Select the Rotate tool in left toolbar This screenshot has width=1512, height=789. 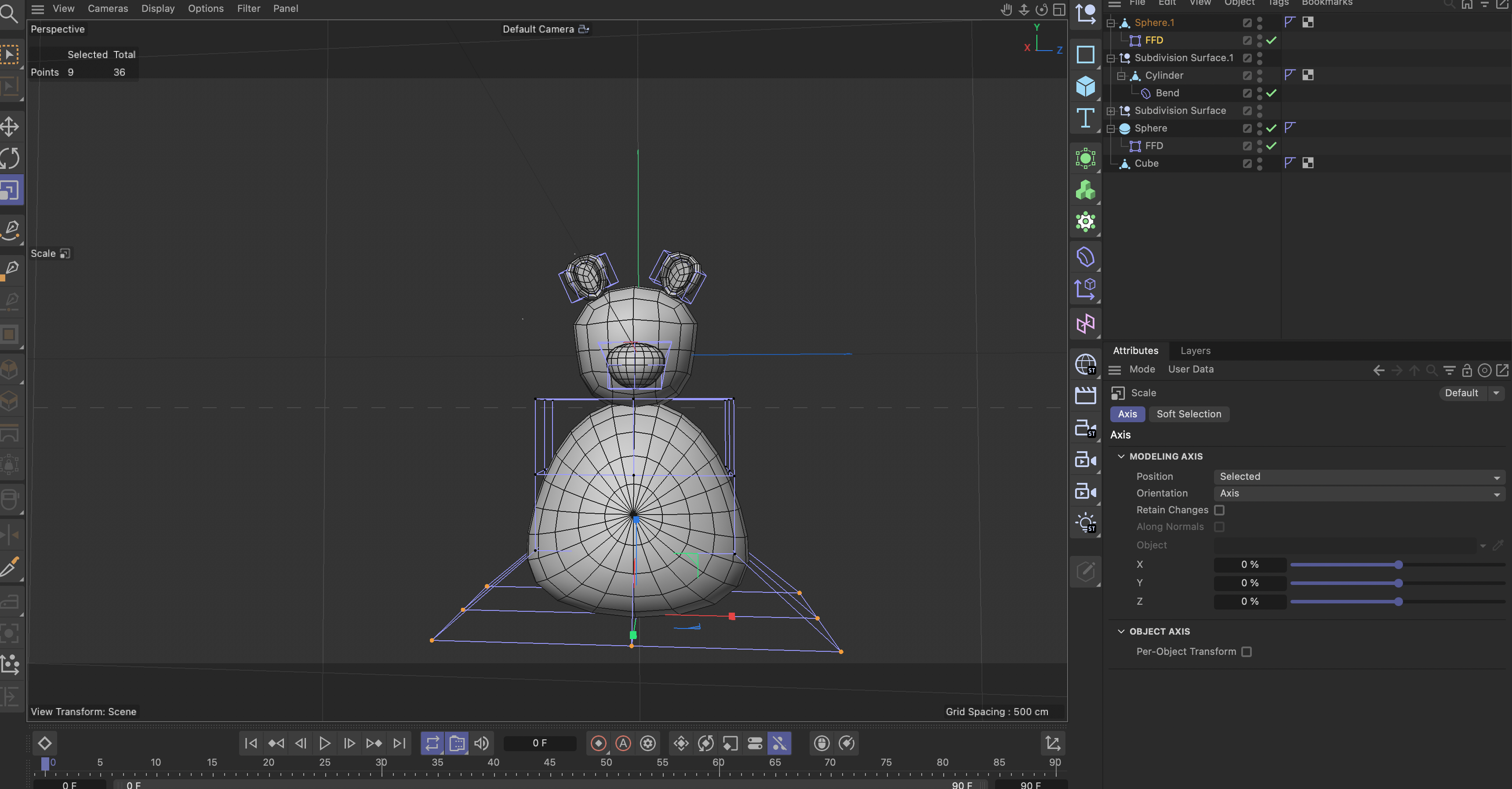click(x=10, y=158)
